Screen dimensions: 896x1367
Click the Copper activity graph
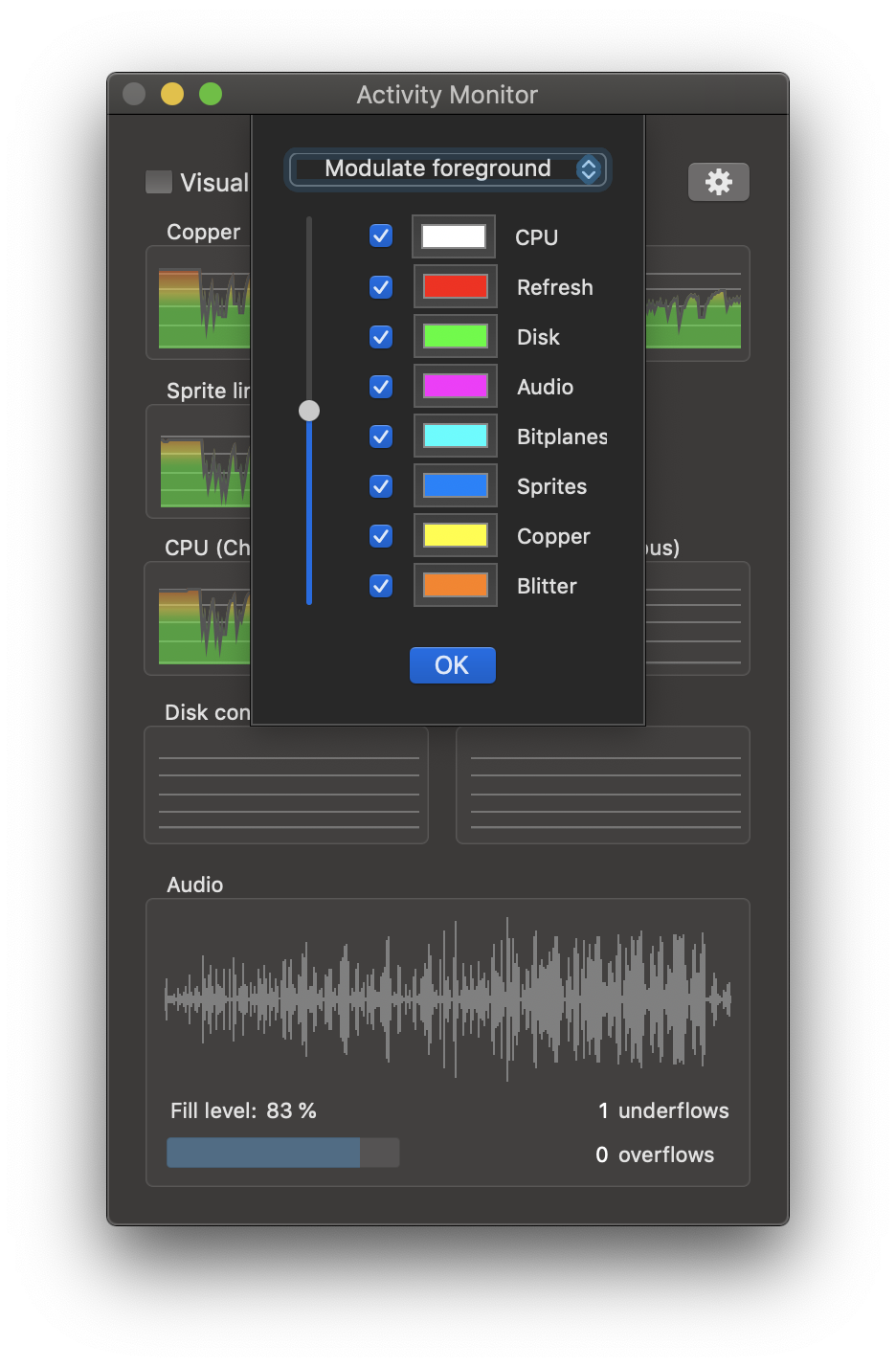199,303
